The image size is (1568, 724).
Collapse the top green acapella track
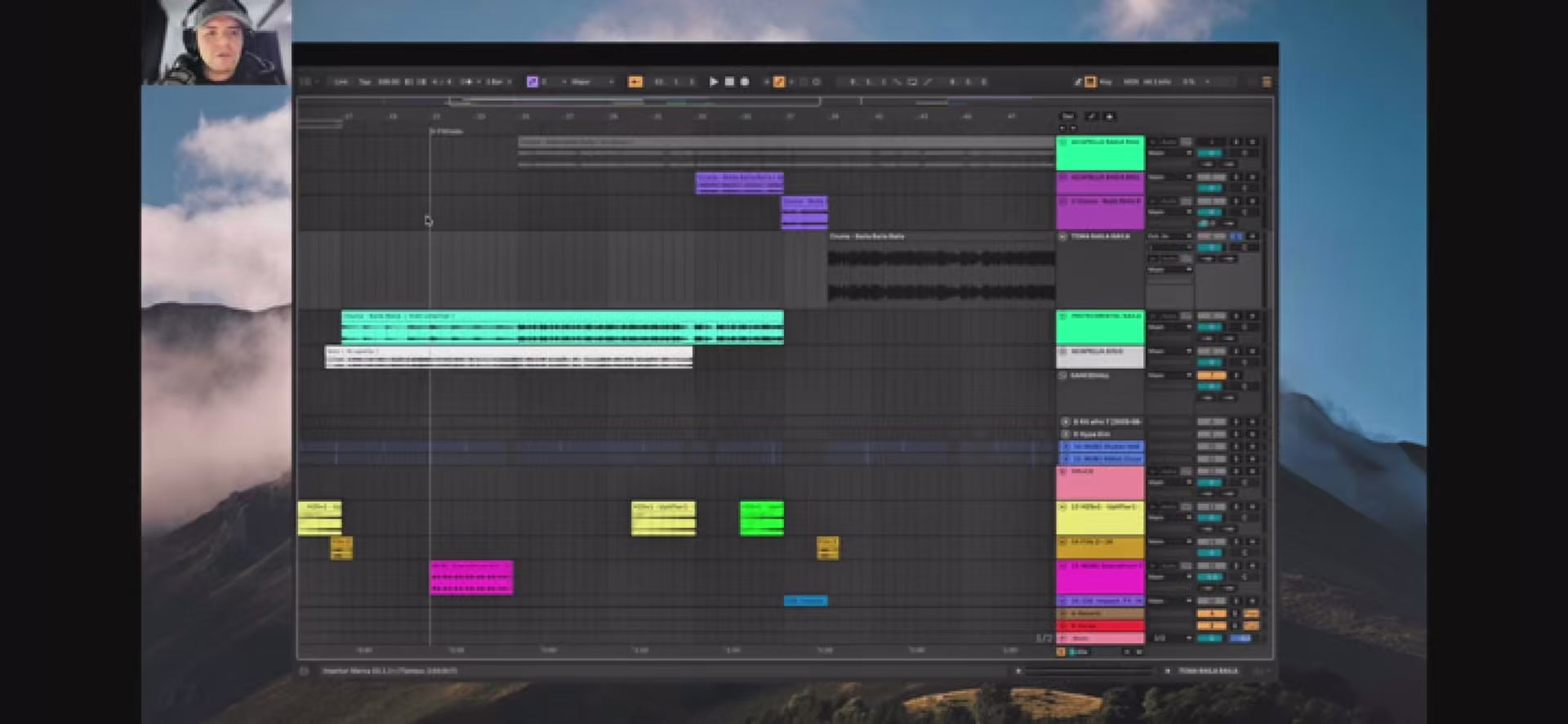pyautogui.click(x=1062, y=142)
